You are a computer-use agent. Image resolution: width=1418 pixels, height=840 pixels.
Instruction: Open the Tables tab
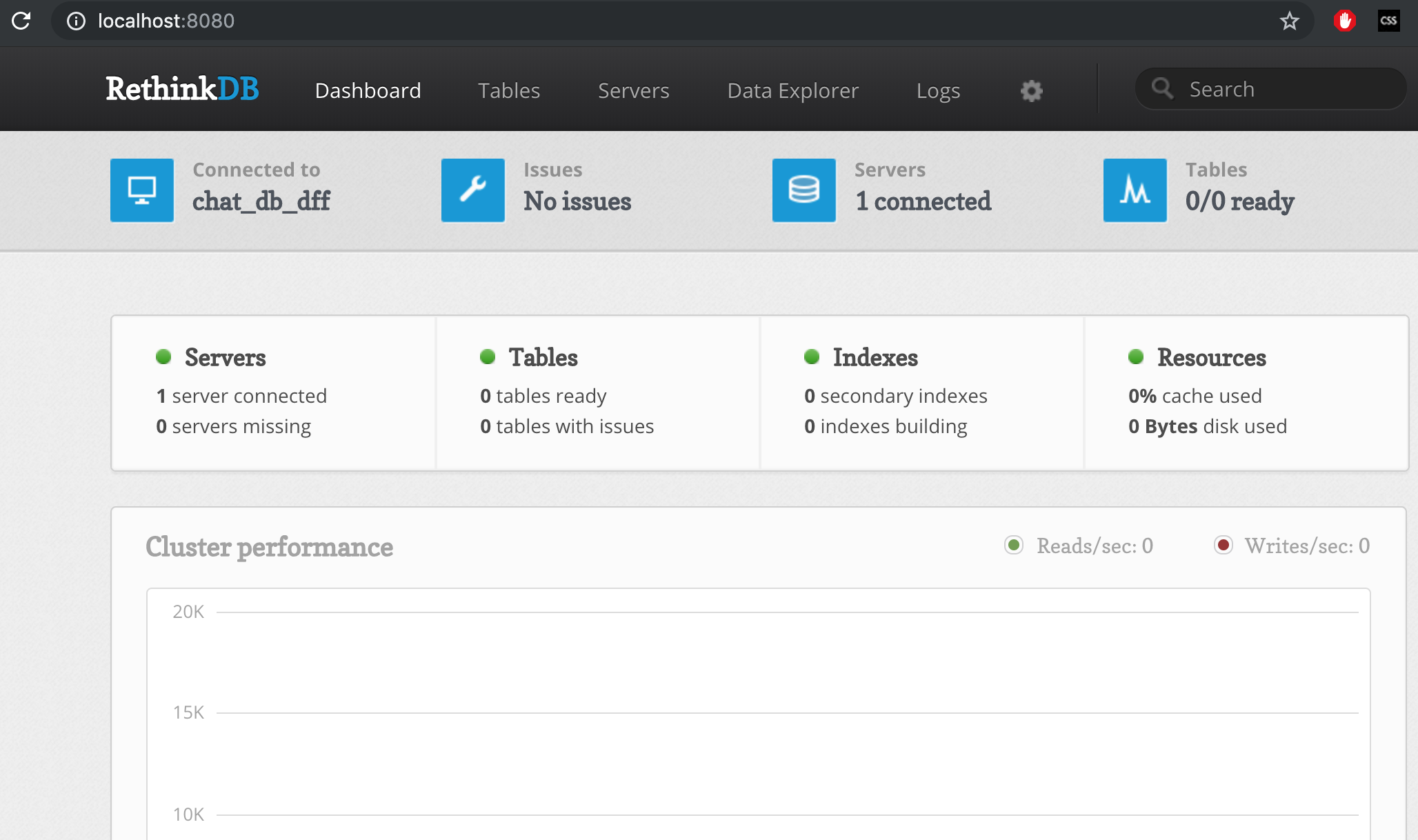[509, 90]
